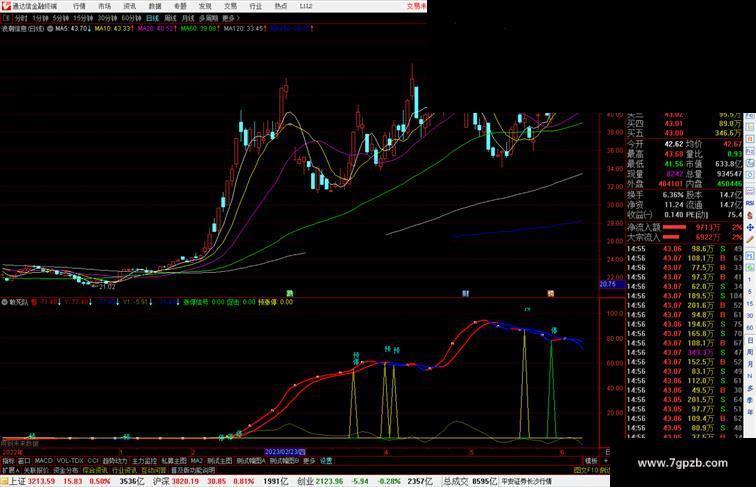This screenshot has height=487, width=756.
Task: Click the 大宗流入 red bar
Action: [x=671, y=237]
